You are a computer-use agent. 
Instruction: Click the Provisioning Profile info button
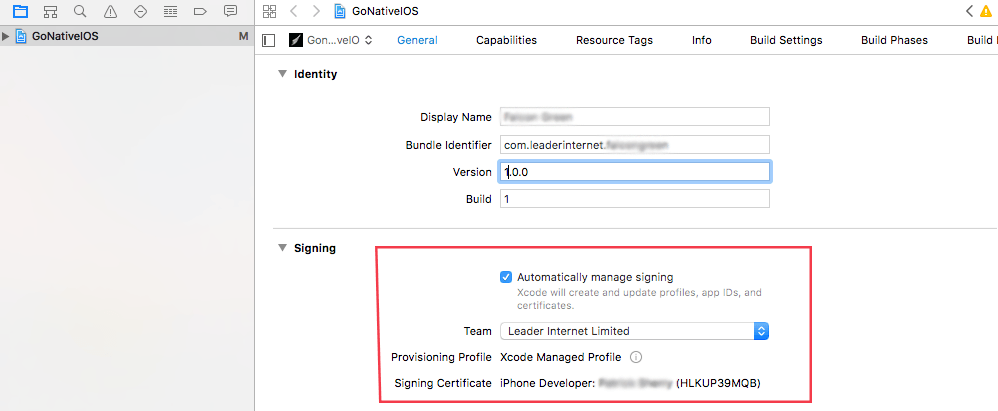click(635, 357)
